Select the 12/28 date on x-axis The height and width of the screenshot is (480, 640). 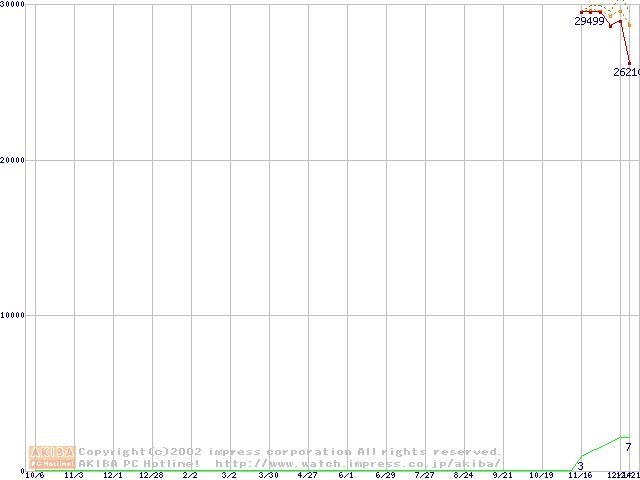(151, 476)
